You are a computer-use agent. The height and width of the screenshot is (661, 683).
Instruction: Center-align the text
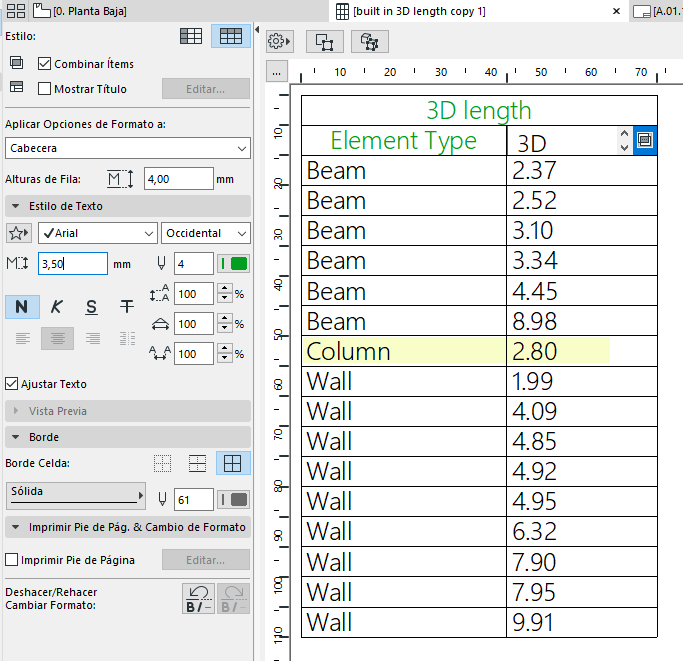tap(57, 339)
